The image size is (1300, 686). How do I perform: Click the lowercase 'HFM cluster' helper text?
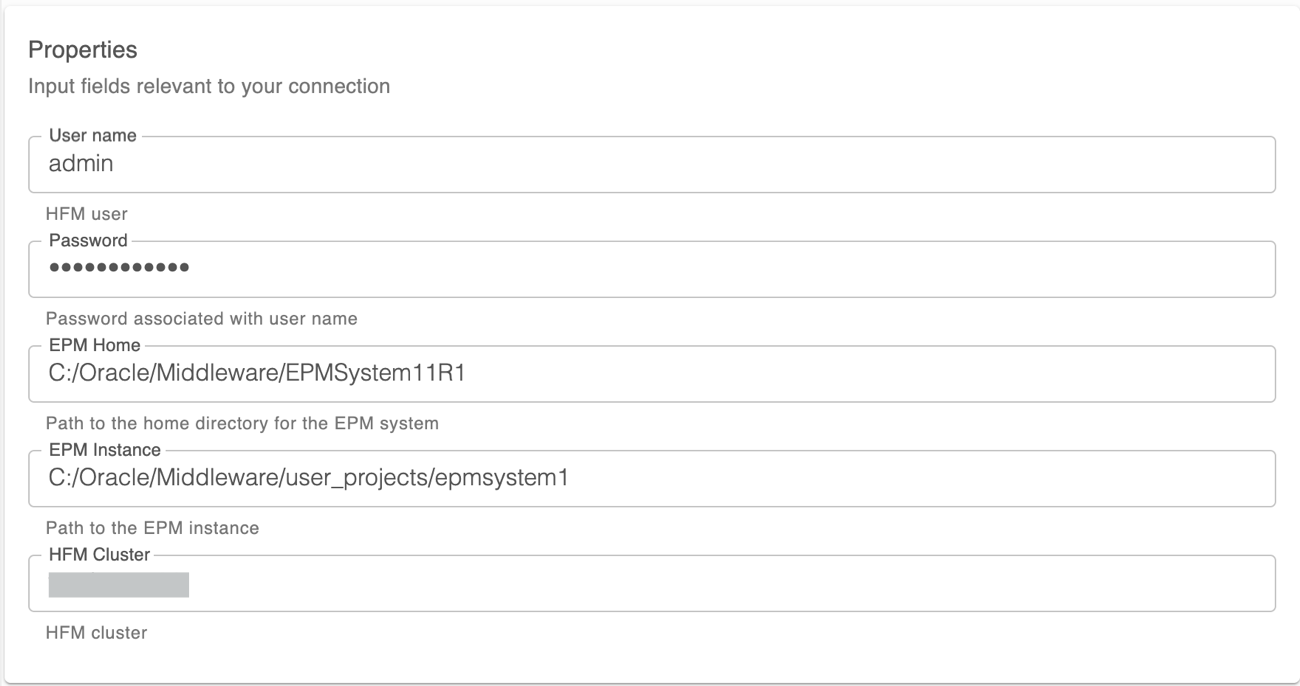click(x=97, y=633)
